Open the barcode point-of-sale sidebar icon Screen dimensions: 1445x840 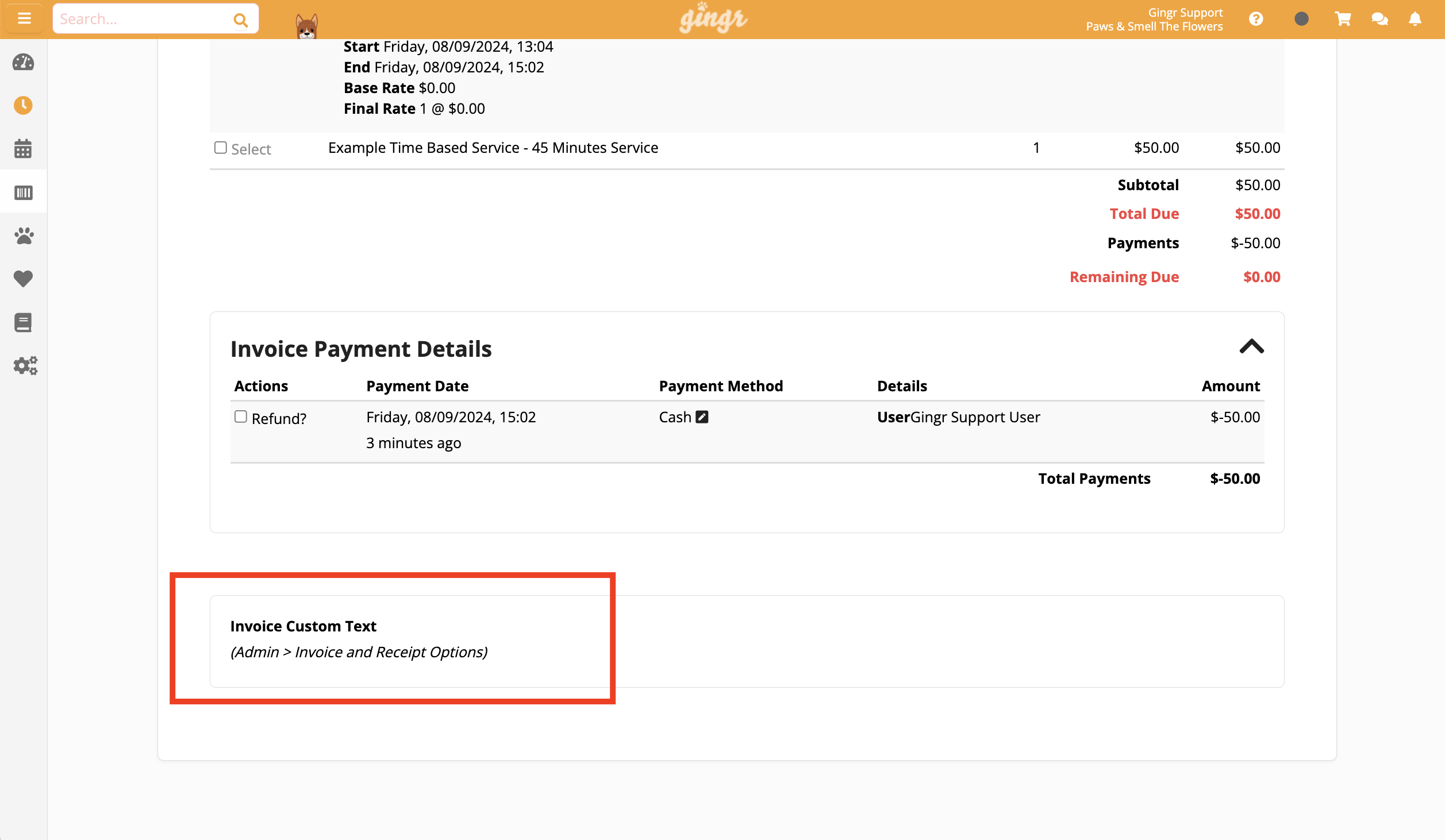click(23, 192)
